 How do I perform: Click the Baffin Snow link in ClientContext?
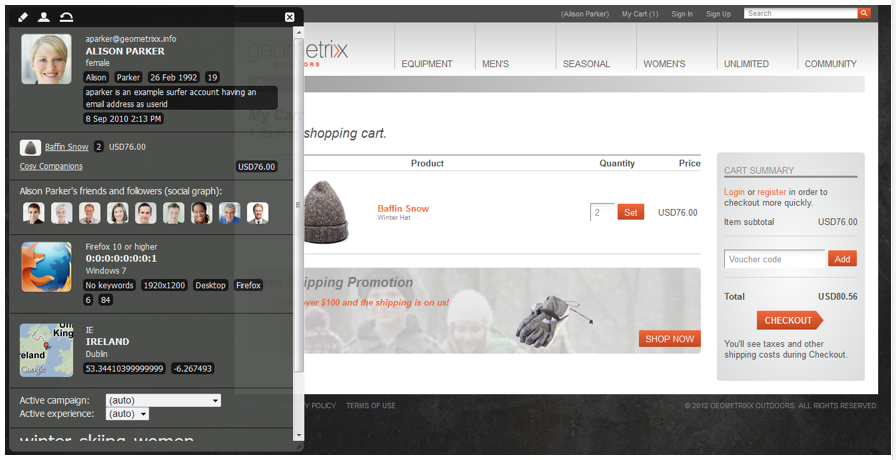(67, 147)
